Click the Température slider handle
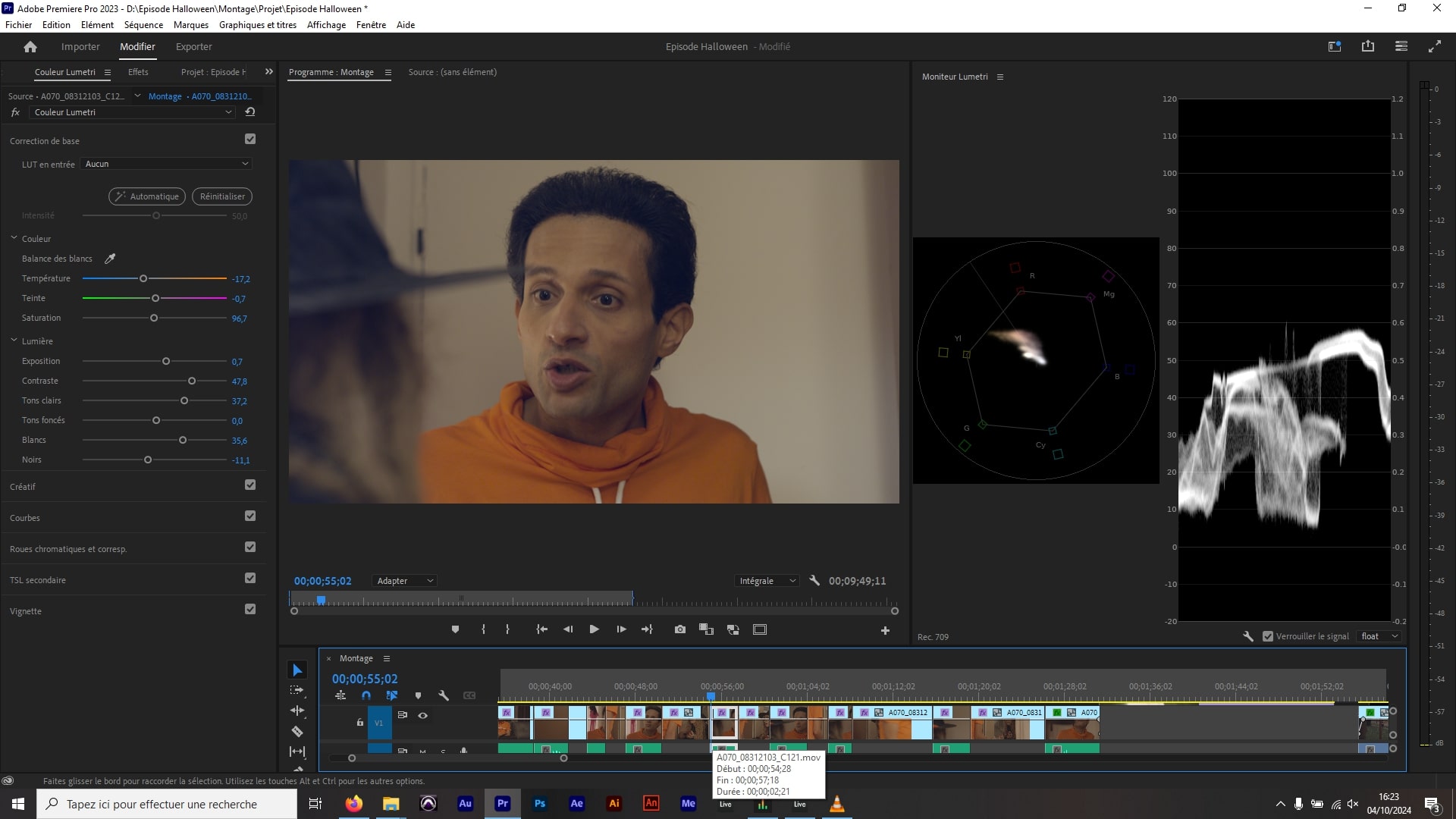The width and height of the screenshot is (1456, 819). click(143, 279)
